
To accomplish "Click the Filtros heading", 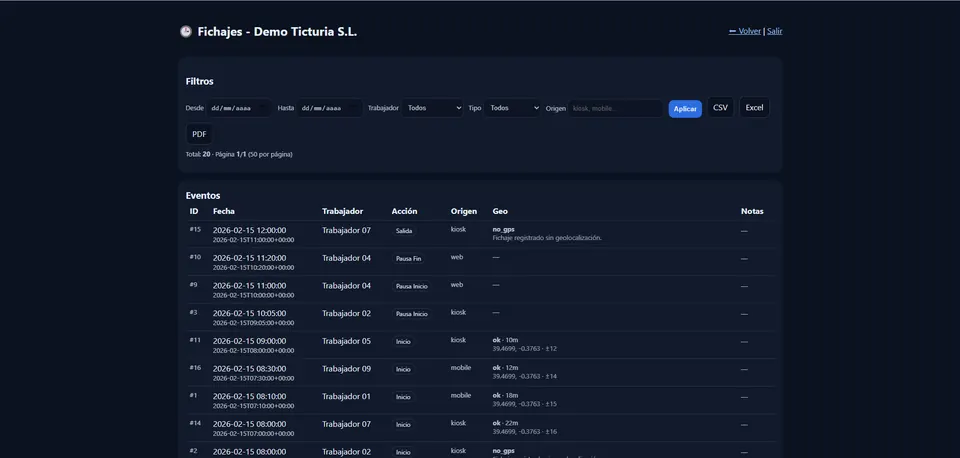I will pos(200,81).
